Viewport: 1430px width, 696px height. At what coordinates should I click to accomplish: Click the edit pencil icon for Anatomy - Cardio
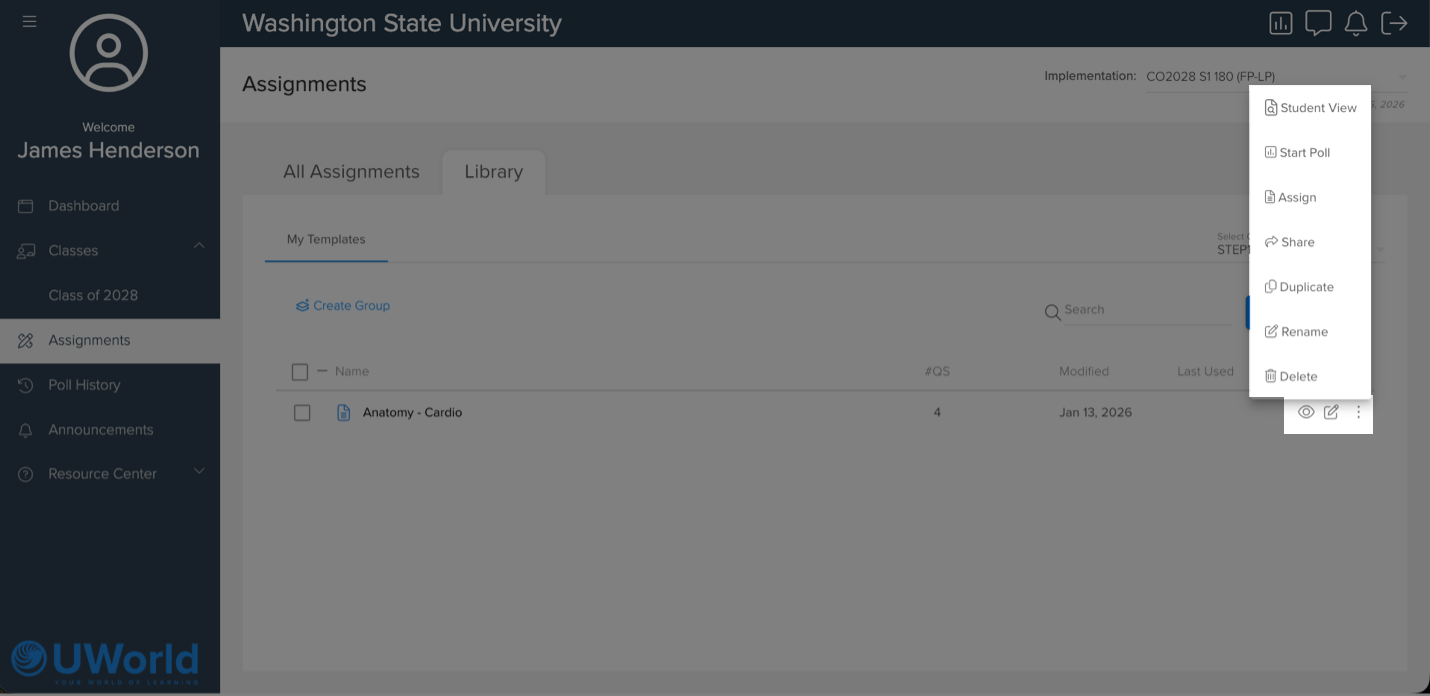coord(1331,412)
